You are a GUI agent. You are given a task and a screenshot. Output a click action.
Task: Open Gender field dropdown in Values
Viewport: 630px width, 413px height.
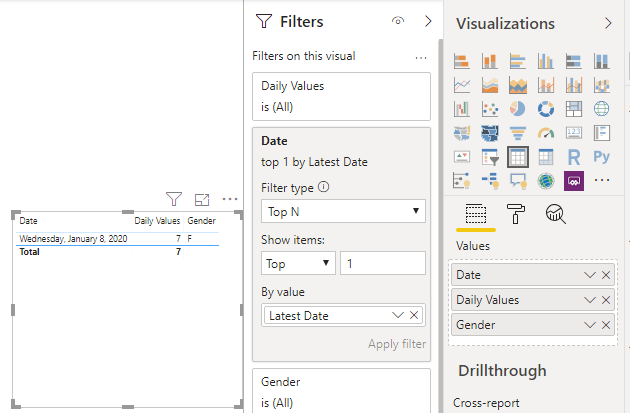[589, 325]
